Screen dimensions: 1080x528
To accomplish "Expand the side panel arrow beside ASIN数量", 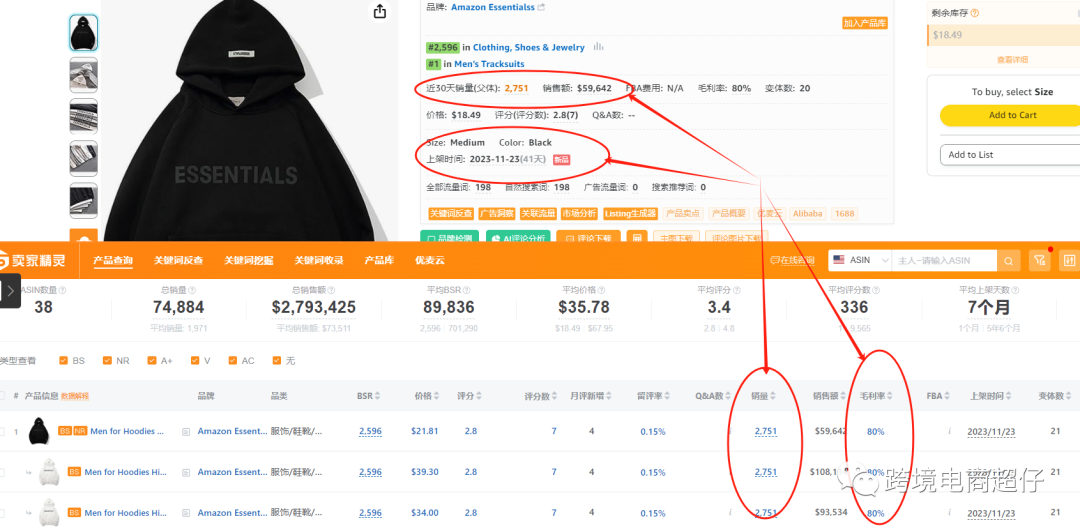I will click(10, 291).
